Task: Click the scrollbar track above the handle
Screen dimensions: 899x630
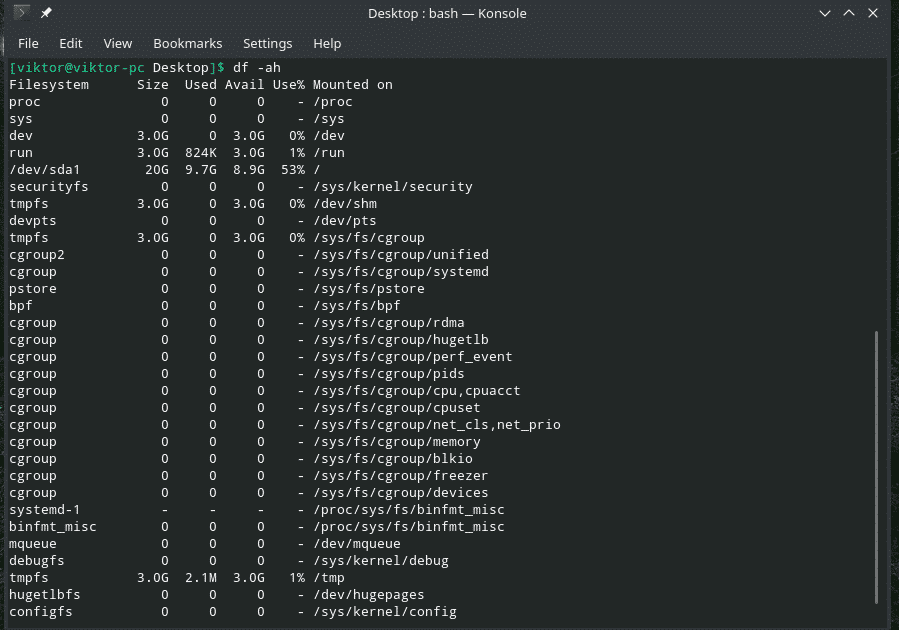Action: (877, 200)
